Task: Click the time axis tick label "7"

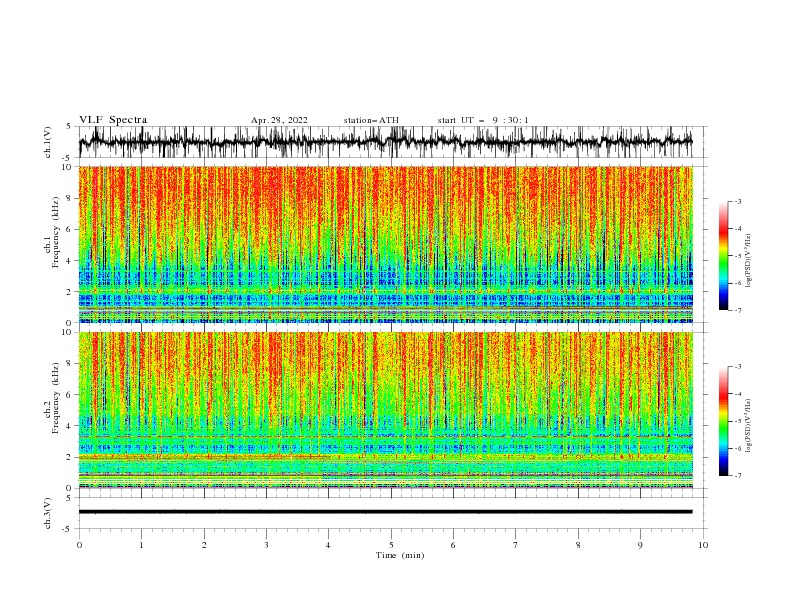Action: coord(516,545)
